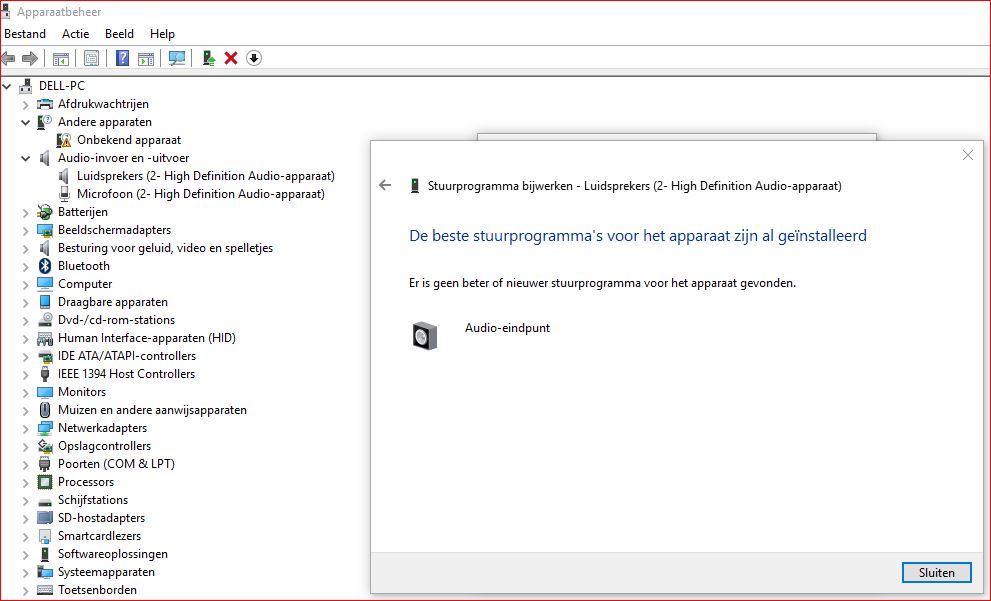
Task: Click the Properties sheet toolbar icon
Action: point(92,59)
